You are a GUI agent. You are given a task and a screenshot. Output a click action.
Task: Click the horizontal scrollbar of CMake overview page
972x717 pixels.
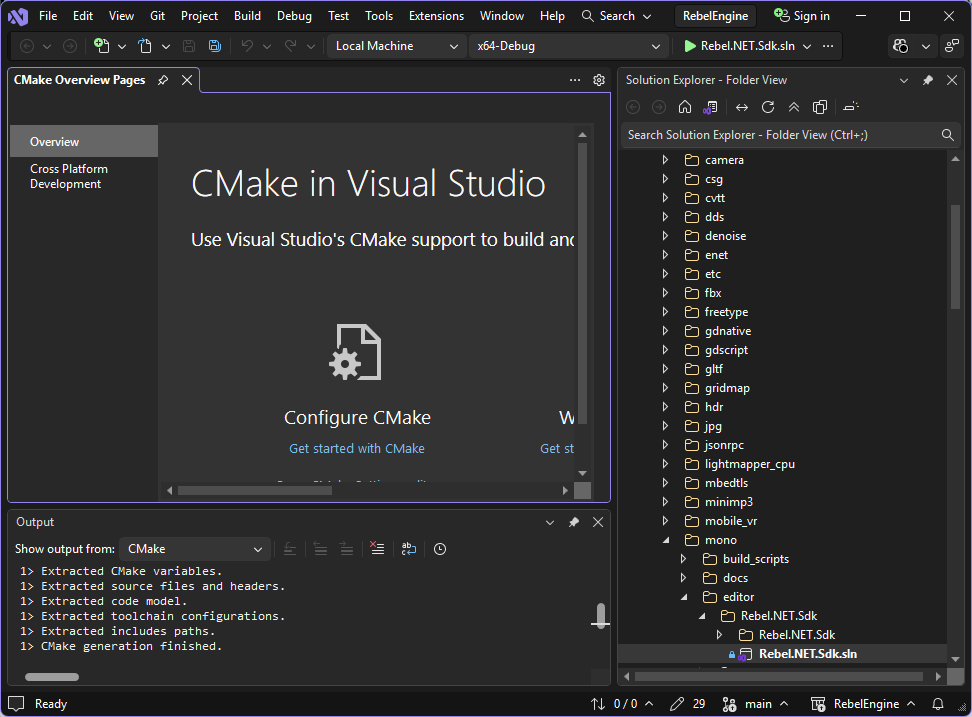(254, 491)
